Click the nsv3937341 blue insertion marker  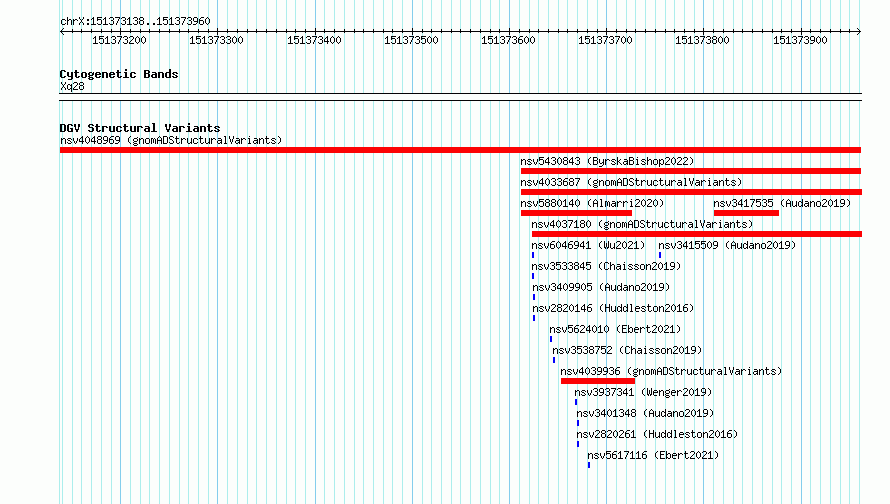pos(576,402)
